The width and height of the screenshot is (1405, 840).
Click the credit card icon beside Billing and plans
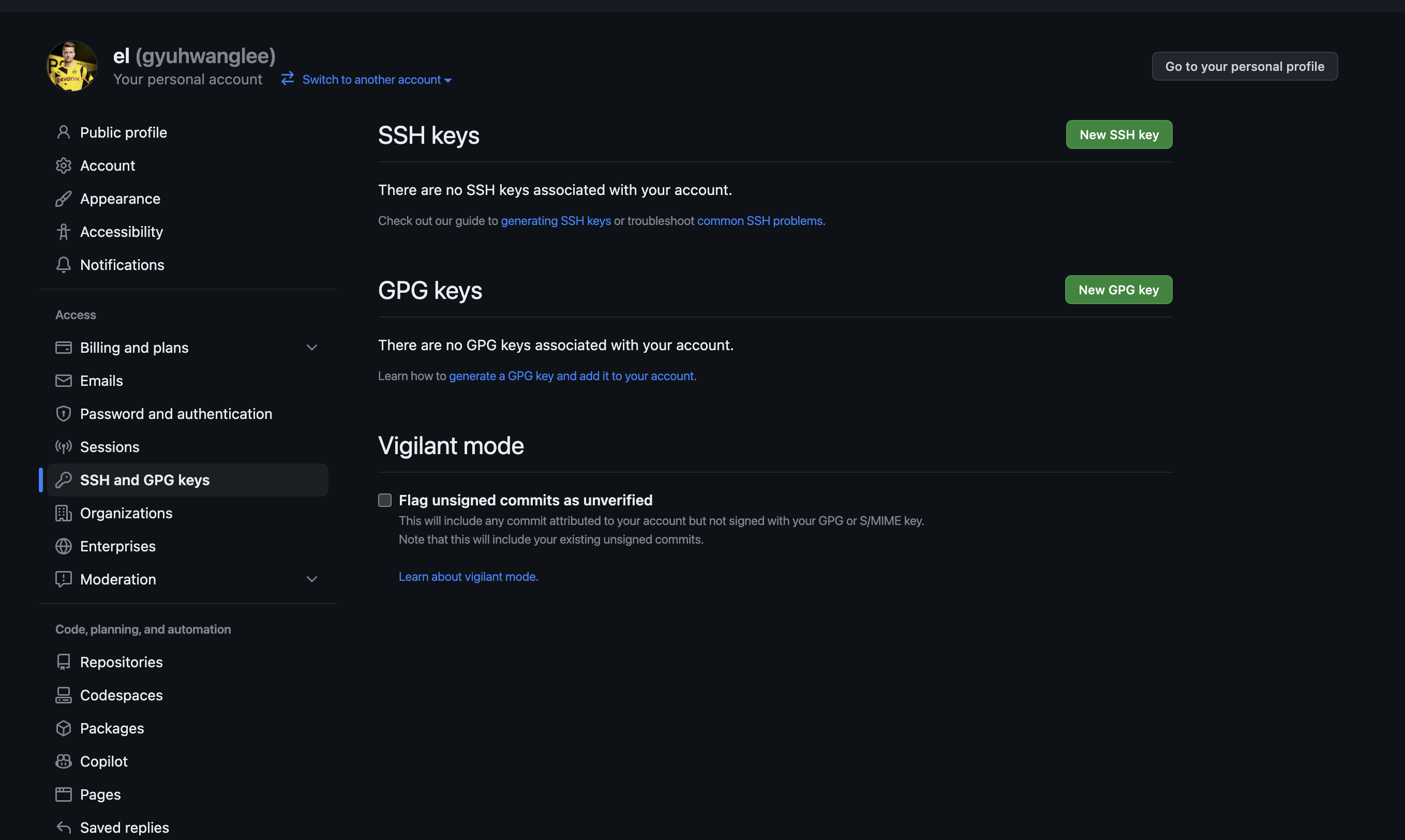point(64,348)
